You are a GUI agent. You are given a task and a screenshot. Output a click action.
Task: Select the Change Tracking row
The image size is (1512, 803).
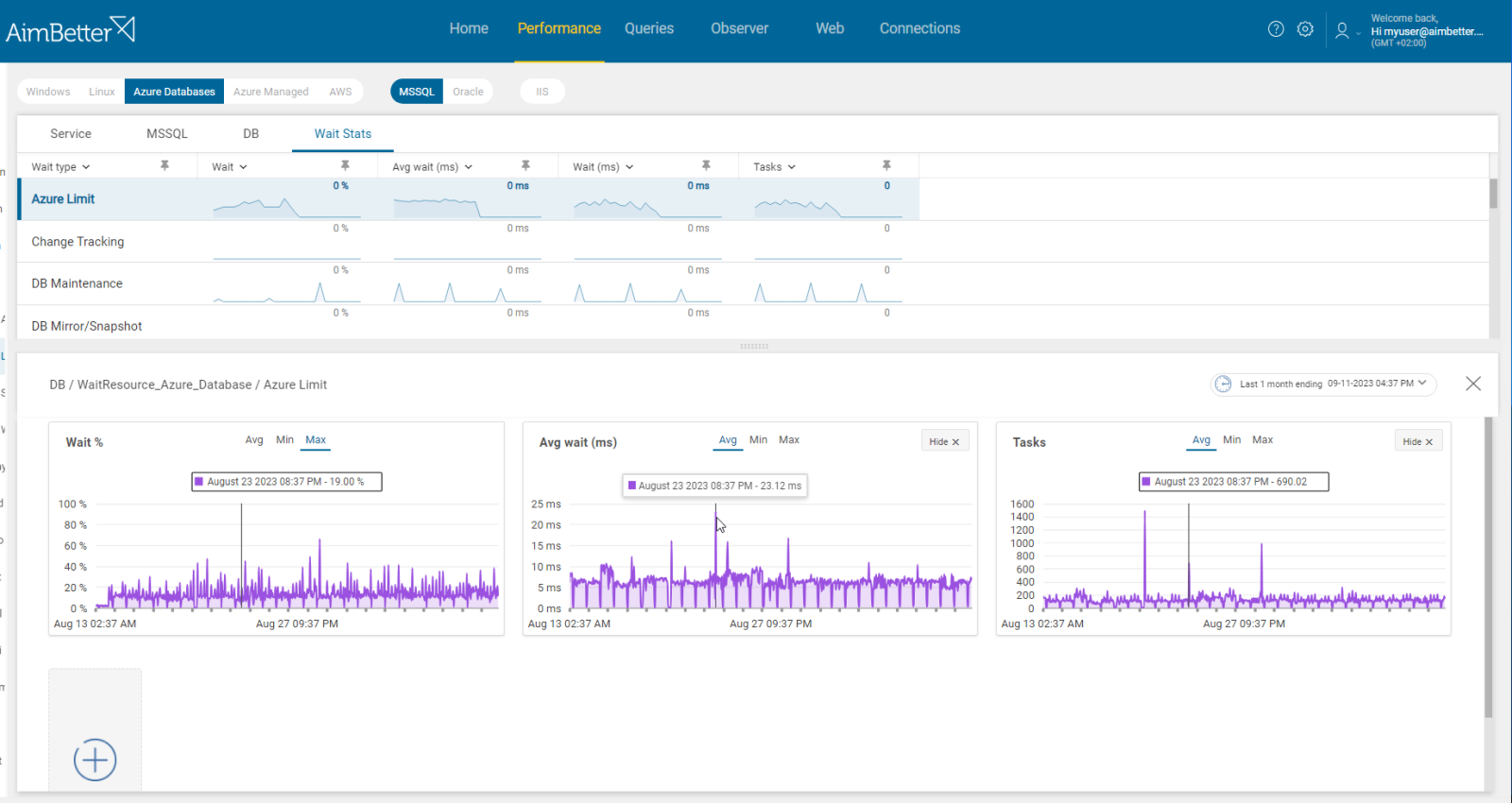tap(752, 242)
